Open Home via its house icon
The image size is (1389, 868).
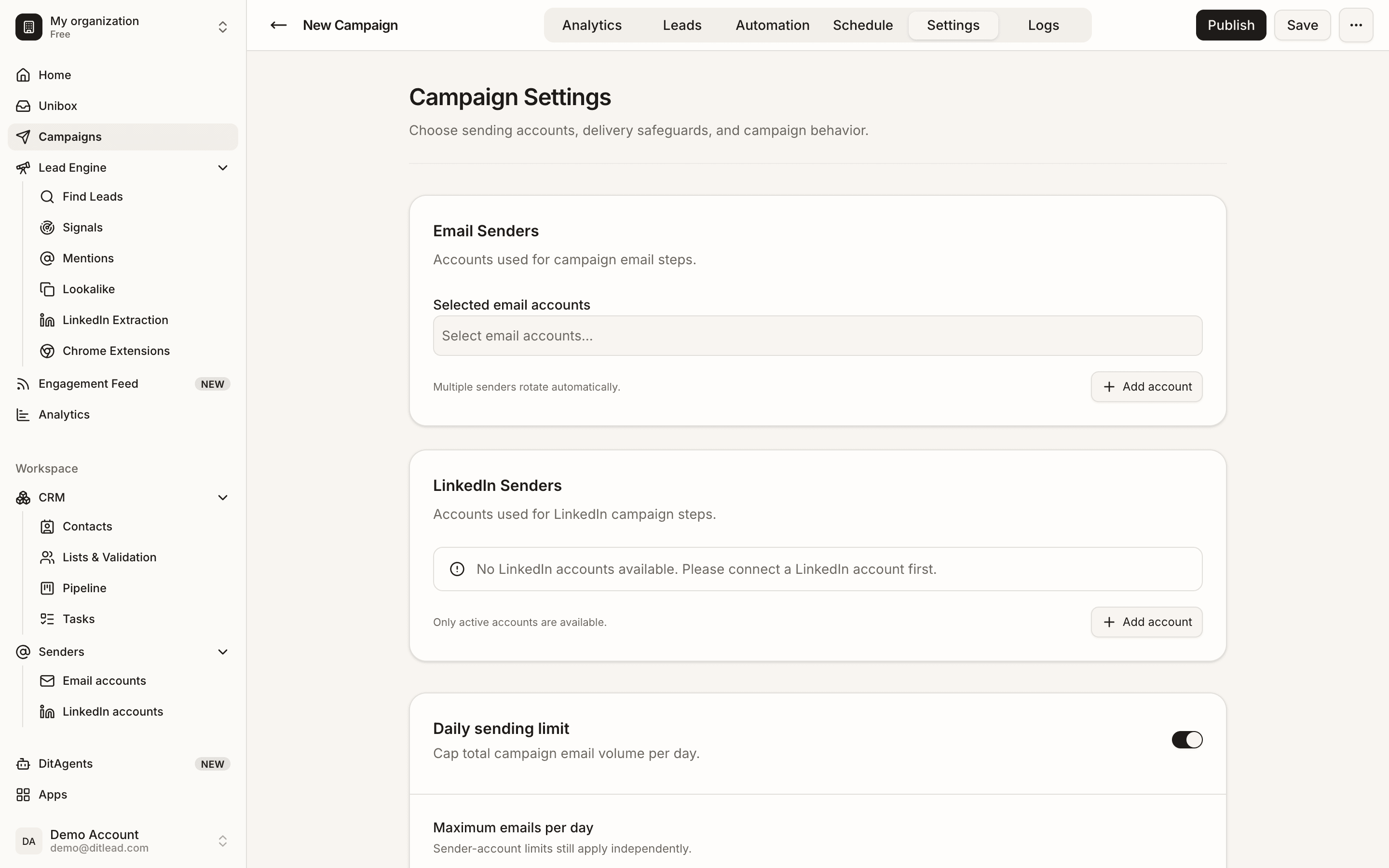(x=23, y=75)
